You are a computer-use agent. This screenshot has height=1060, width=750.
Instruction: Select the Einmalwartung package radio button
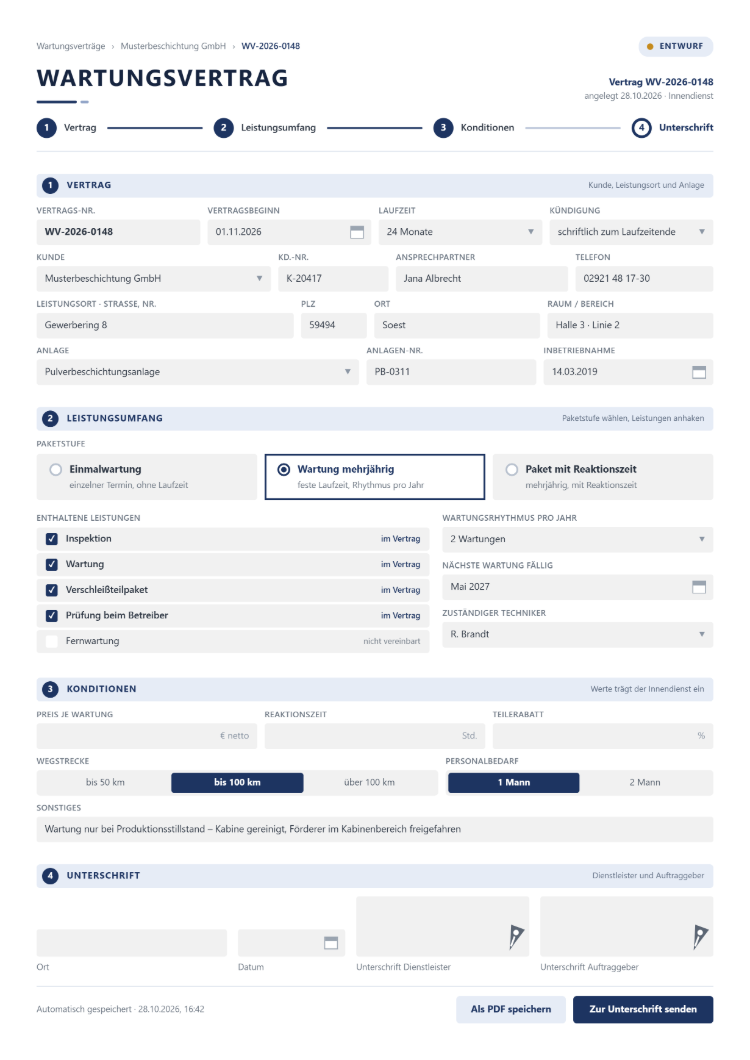pyautogui.click(x=55, y=470)
